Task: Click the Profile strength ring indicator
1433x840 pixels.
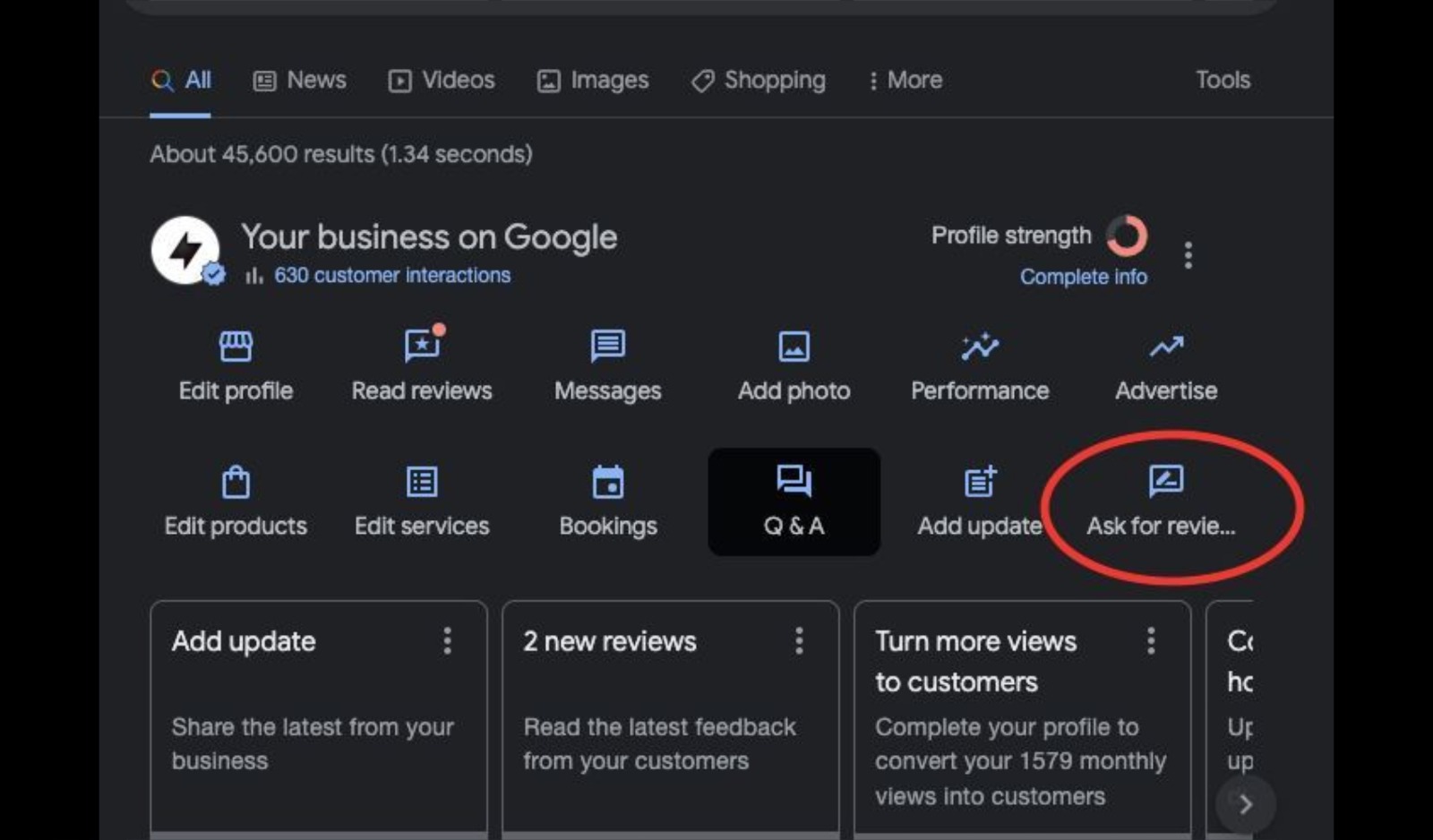Action: tap(1127, 236)
